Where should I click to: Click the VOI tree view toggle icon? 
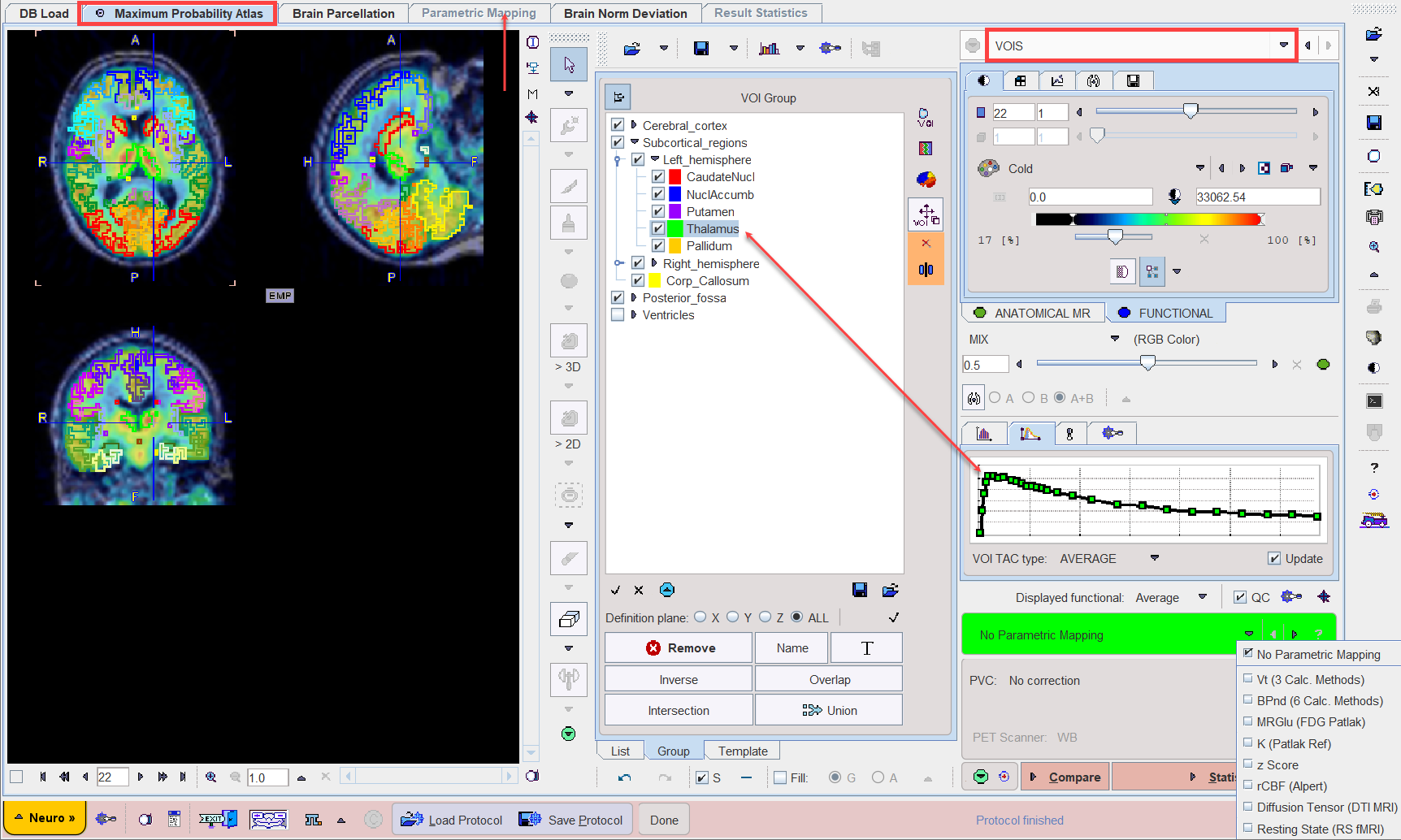coord(618,97)
